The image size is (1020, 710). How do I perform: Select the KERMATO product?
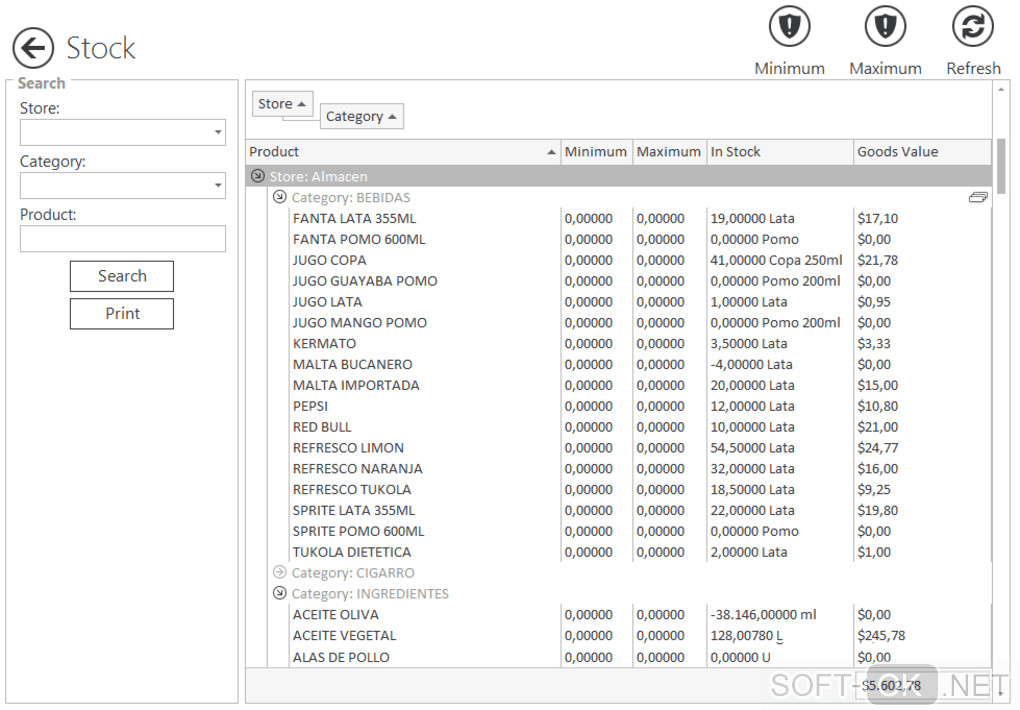pyautogui.click(x=324, y=344)
